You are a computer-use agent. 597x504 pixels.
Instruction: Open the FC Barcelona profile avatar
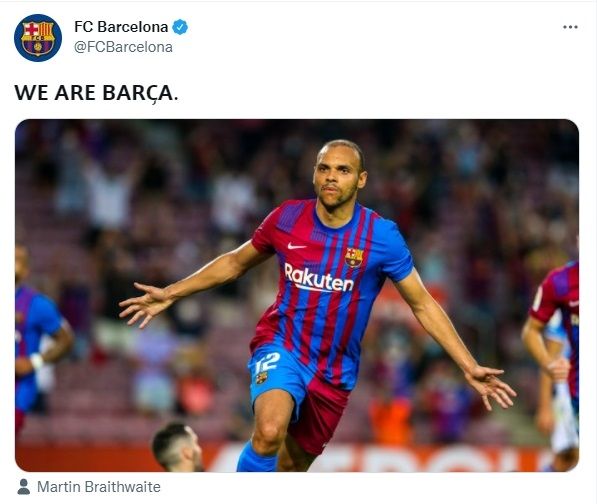[x=38, y=38]
